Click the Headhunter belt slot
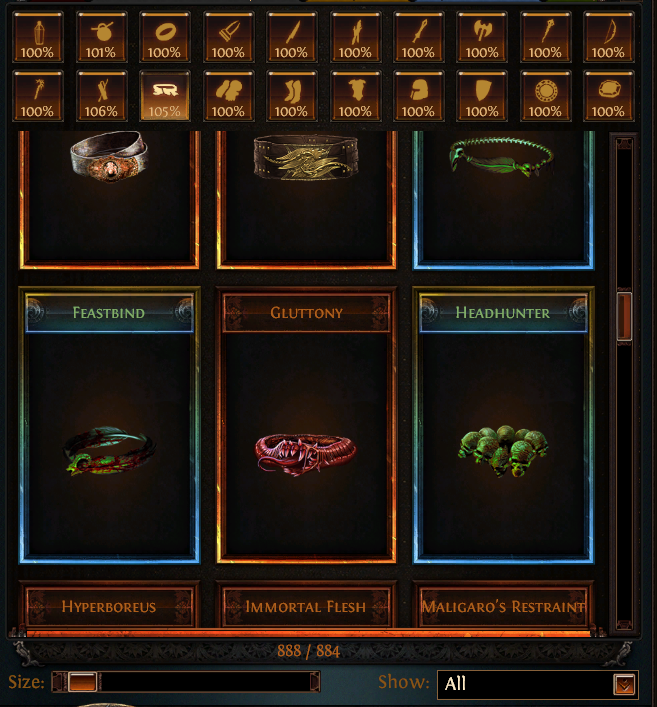The height and width of the screenshot is (707, 657). [503, 425]
